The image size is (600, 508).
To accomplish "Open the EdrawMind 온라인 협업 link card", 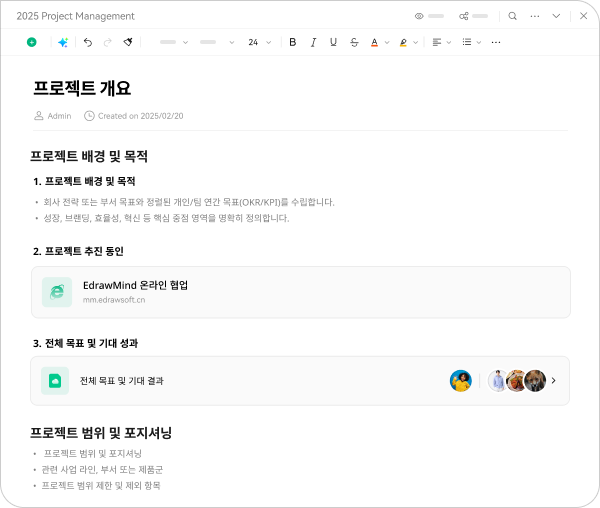I will tap(301, 292).
